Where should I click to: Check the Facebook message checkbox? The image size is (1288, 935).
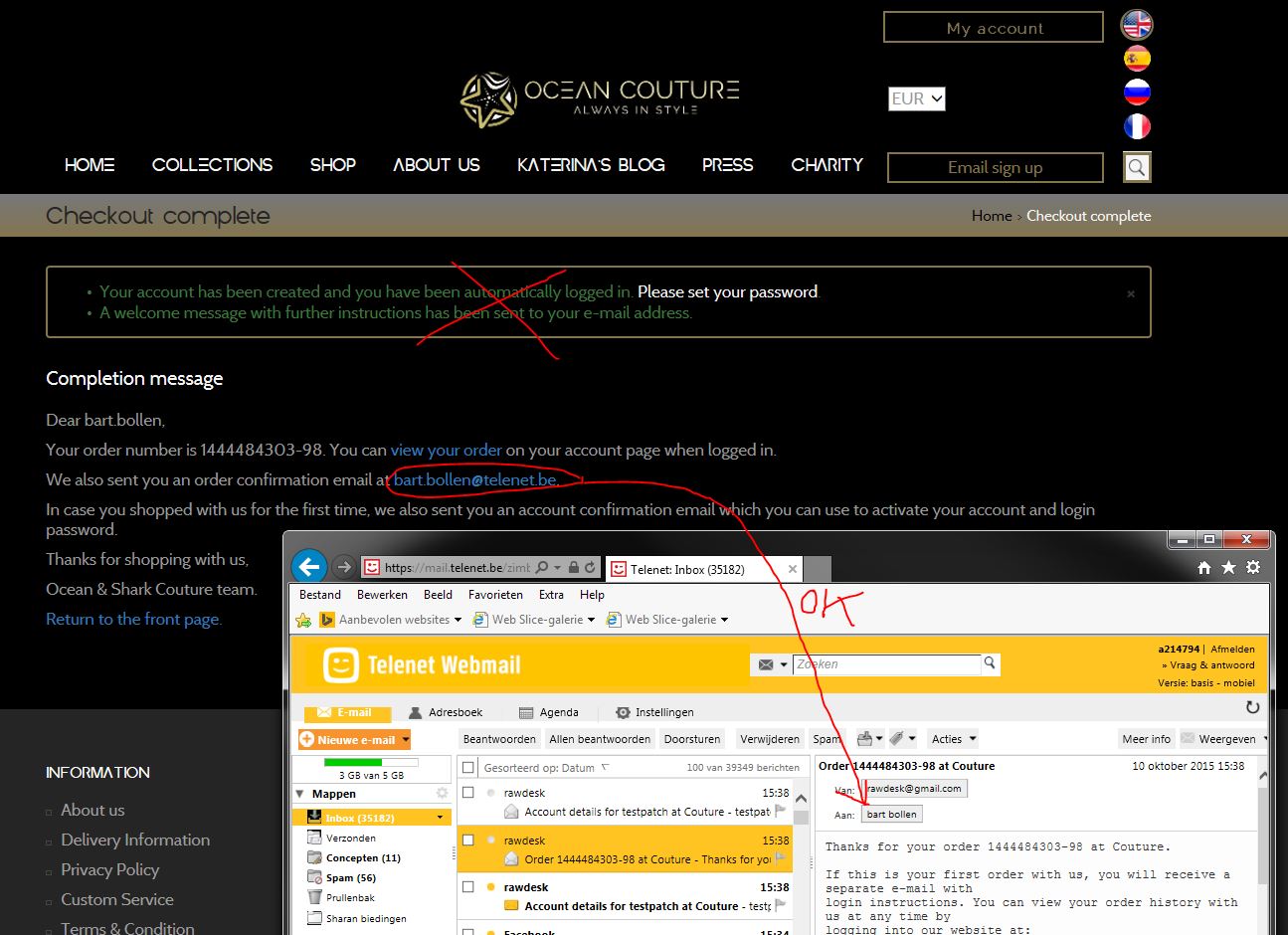point(467,929)
